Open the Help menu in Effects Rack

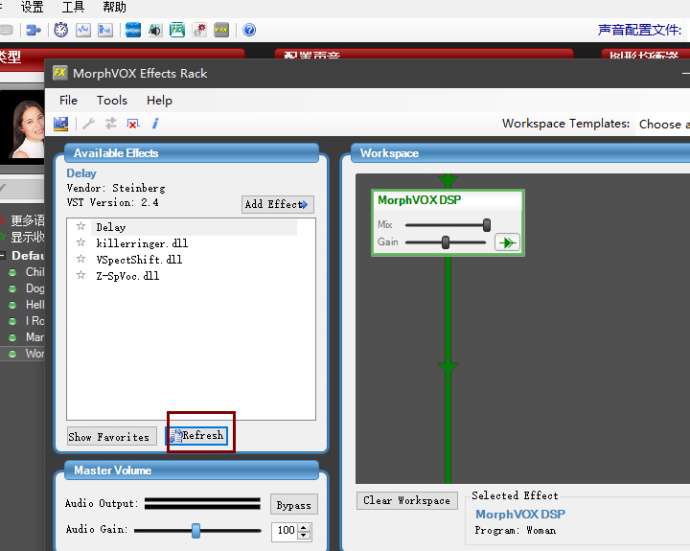[x=159, y=100]
